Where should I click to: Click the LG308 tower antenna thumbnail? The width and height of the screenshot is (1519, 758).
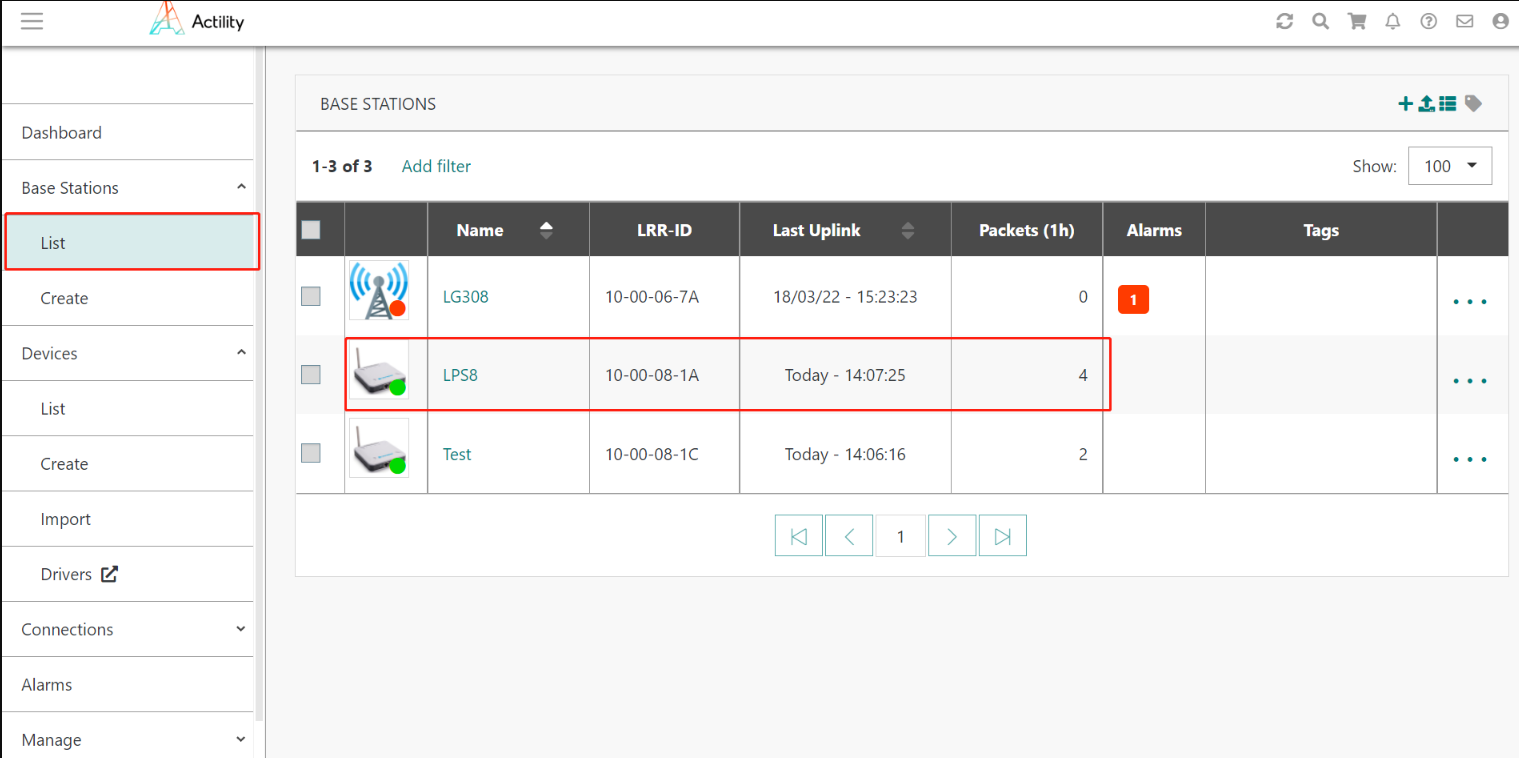coord(379,290)
